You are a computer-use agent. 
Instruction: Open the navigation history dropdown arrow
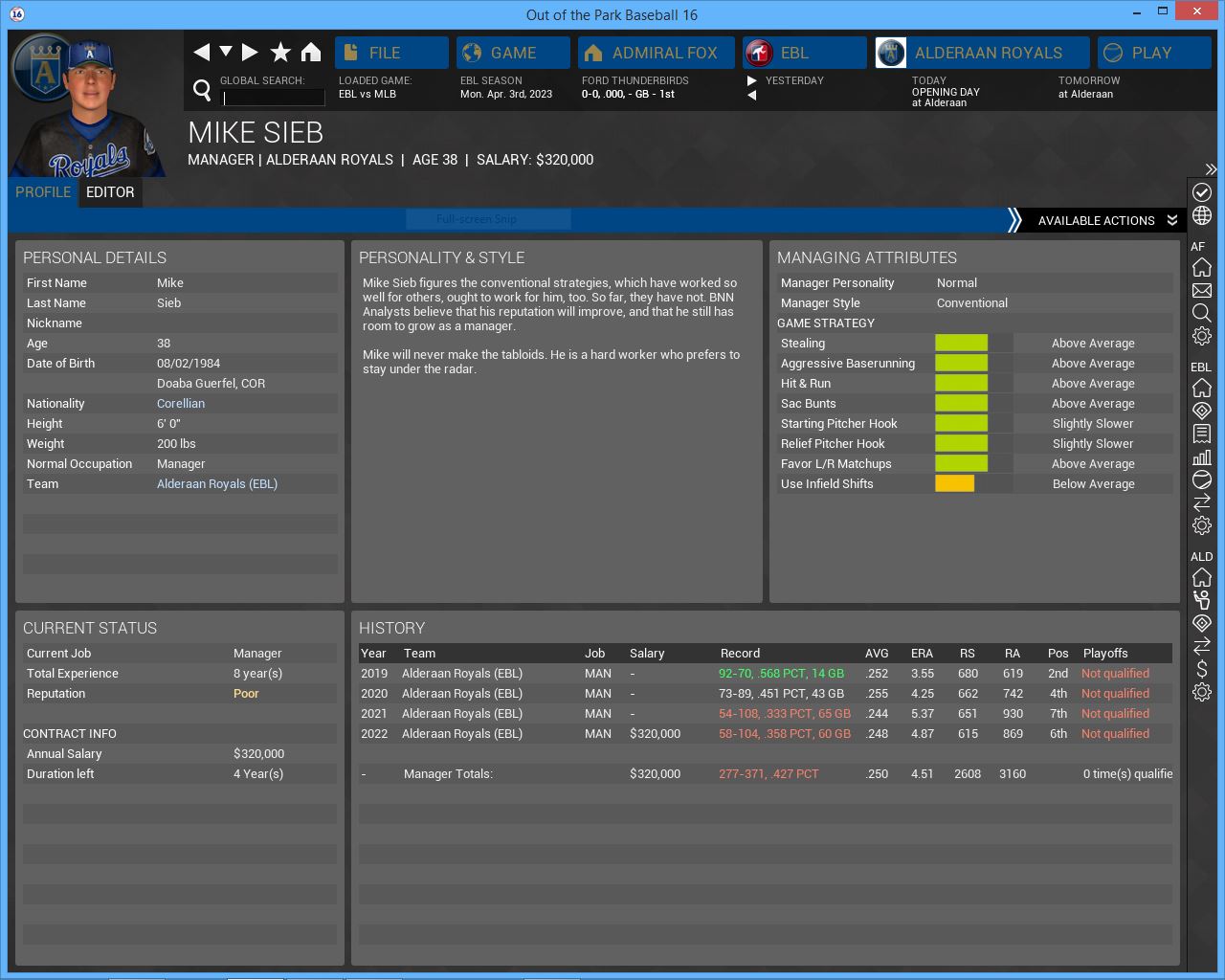coord(226,52)
